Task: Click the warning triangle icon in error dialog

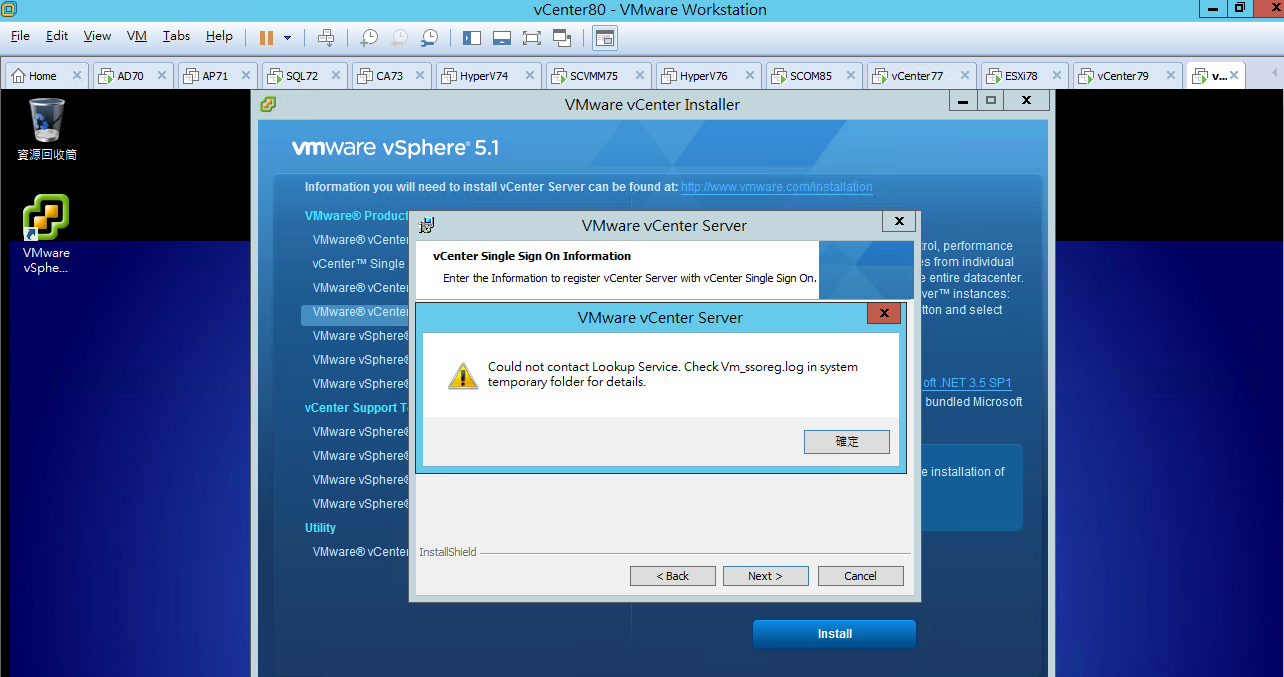Action: (462, 375)
